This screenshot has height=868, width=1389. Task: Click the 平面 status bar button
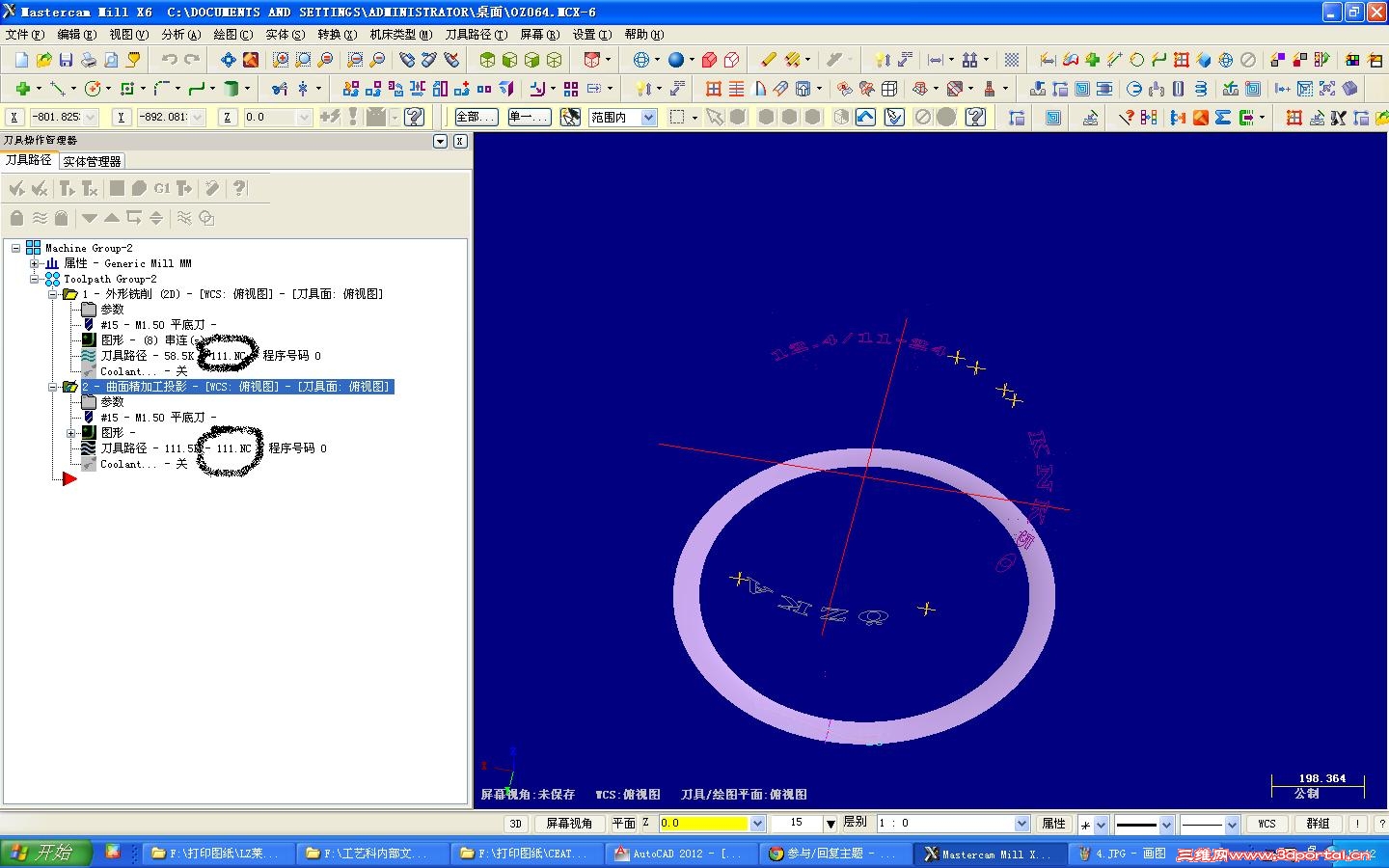624,824
